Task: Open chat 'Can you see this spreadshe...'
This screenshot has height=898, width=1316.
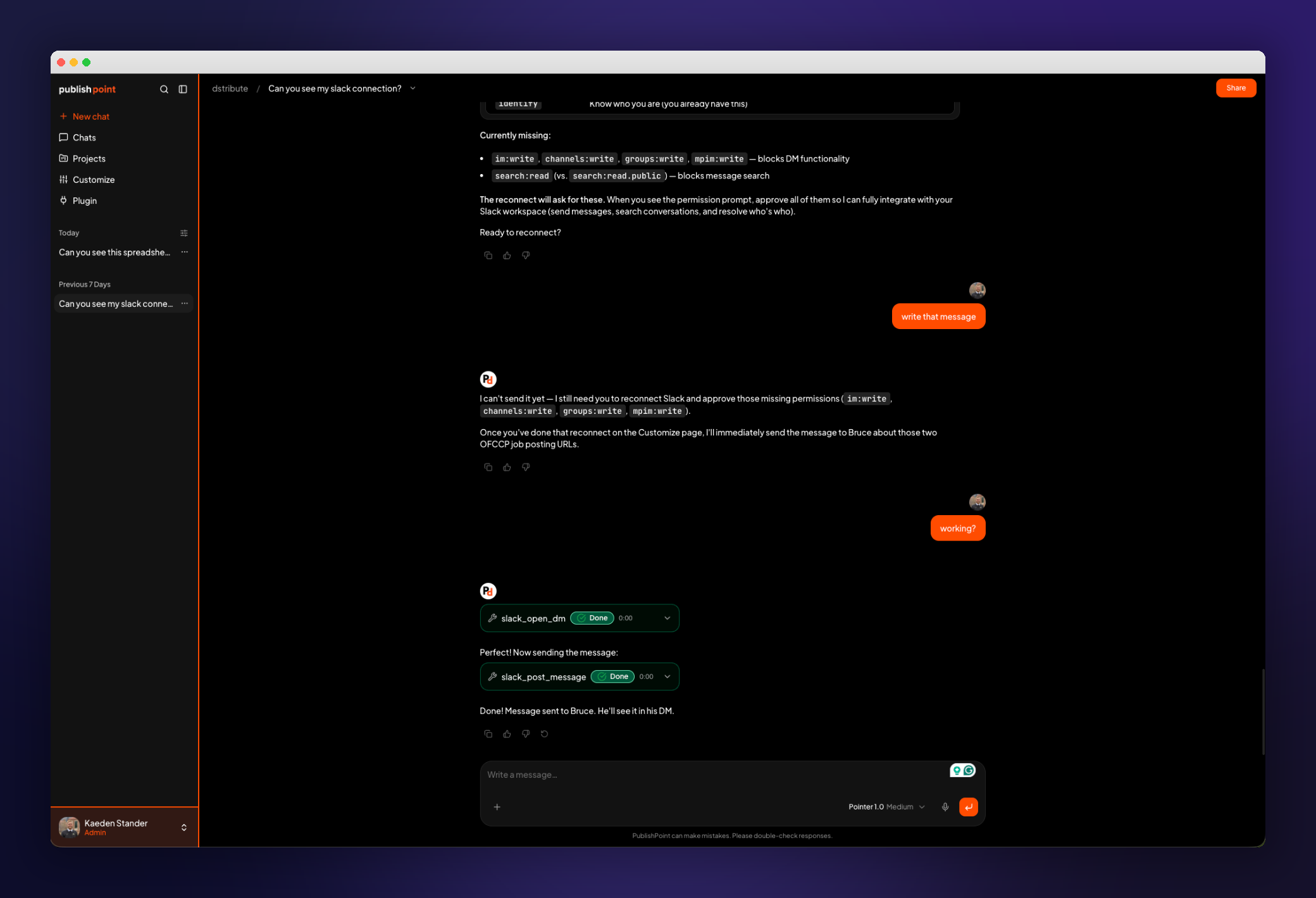Action: tap(115, 252)
